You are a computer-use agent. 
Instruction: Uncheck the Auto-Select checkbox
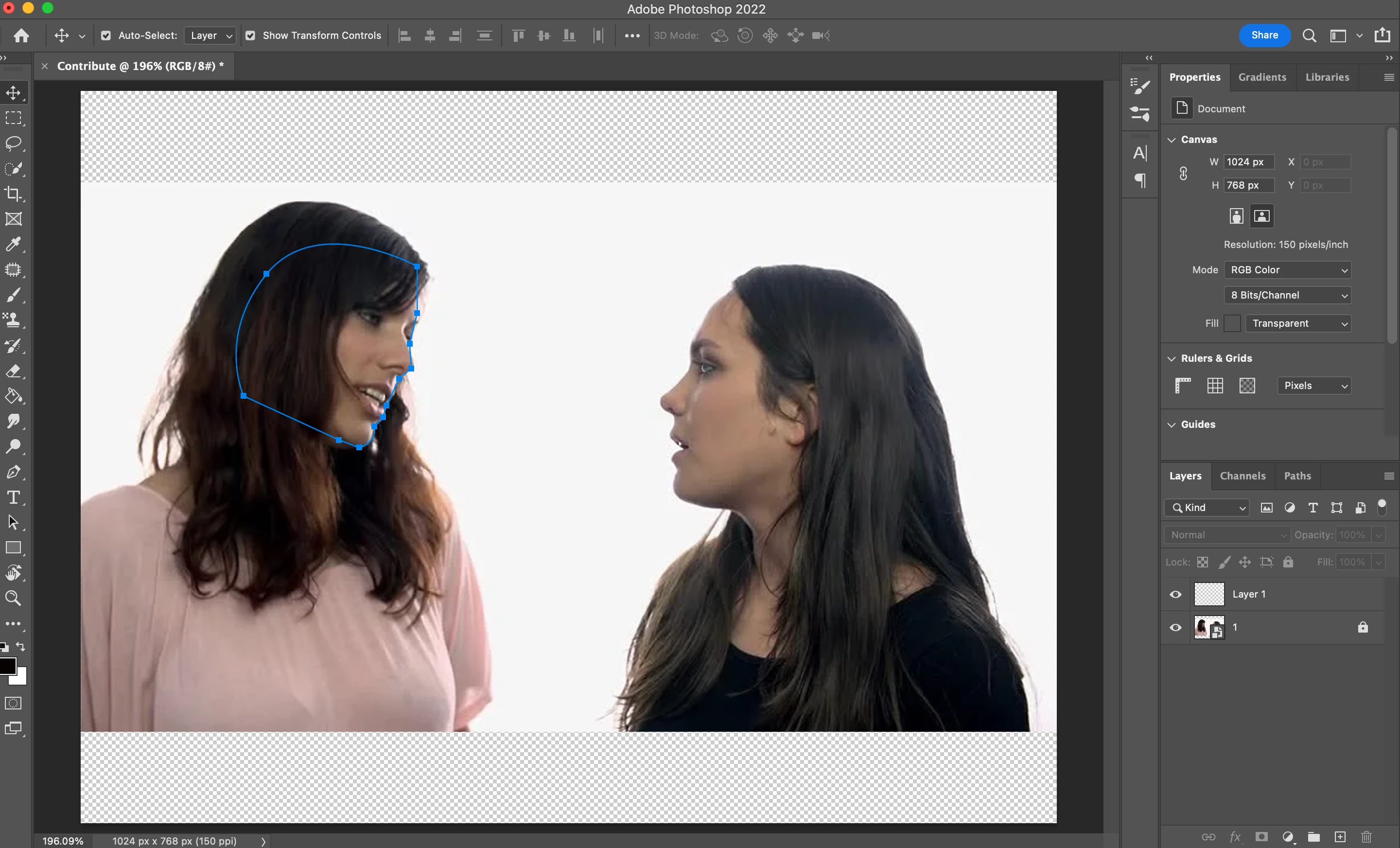click(105, 36)
